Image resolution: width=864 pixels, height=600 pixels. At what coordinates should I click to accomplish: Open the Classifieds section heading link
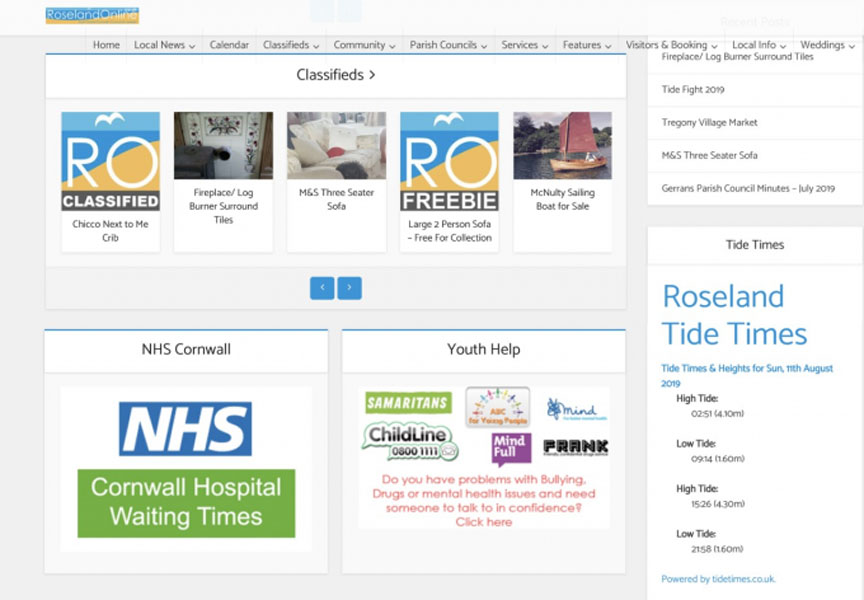click(336, 75)
